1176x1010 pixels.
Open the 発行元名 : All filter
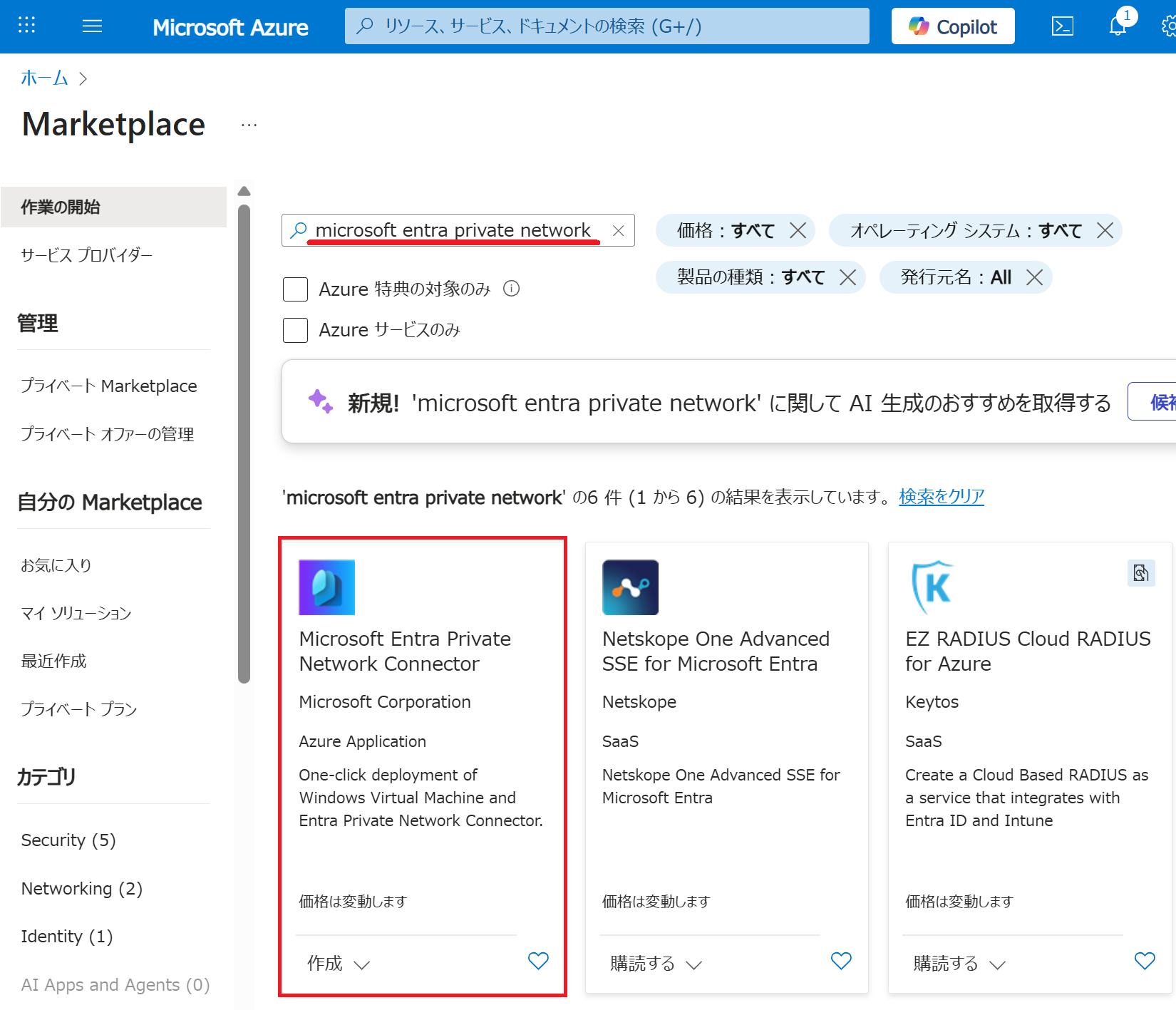pyautogui.click(x=956, y=277)
